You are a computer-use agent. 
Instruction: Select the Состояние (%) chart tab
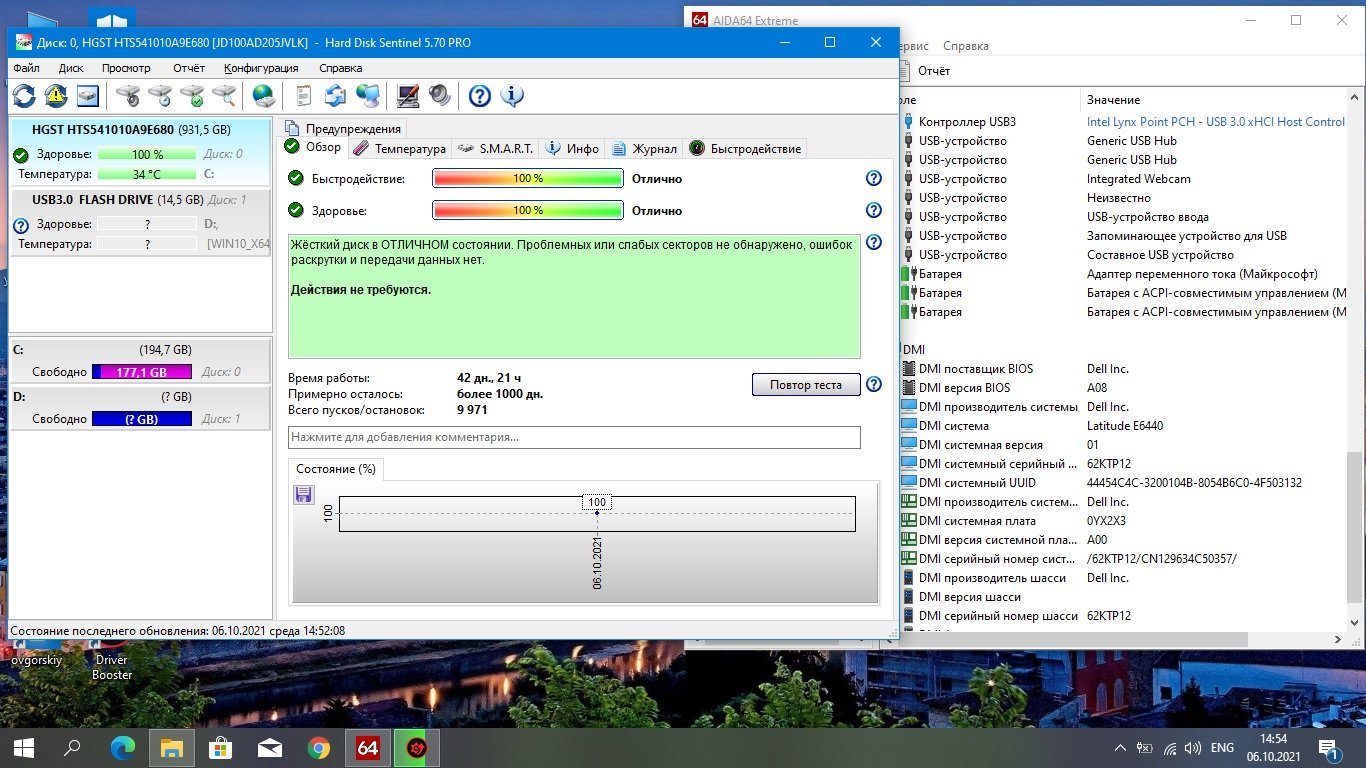tap(336, 468)
